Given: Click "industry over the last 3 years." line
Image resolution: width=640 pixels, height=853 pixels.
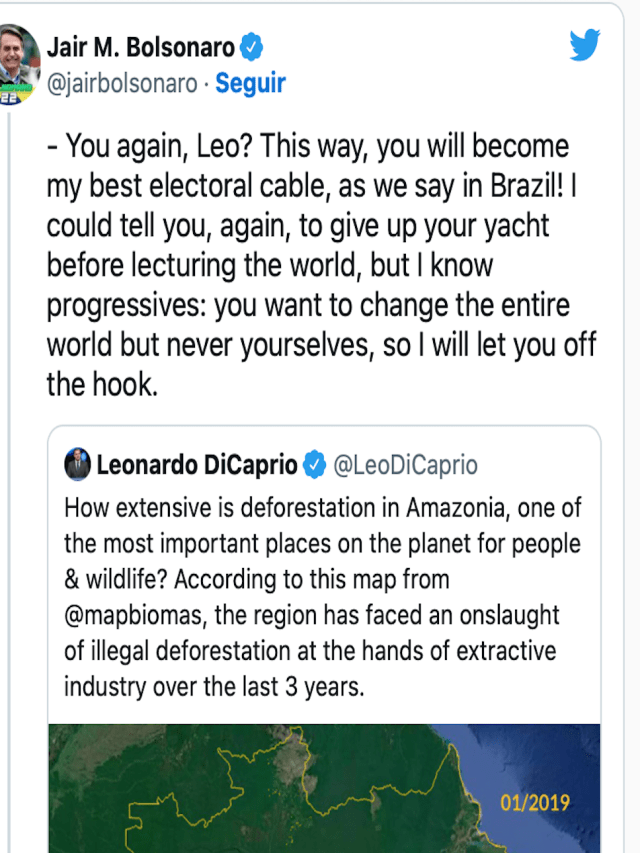Looking at the screenshot, I should tap(214, 687).
